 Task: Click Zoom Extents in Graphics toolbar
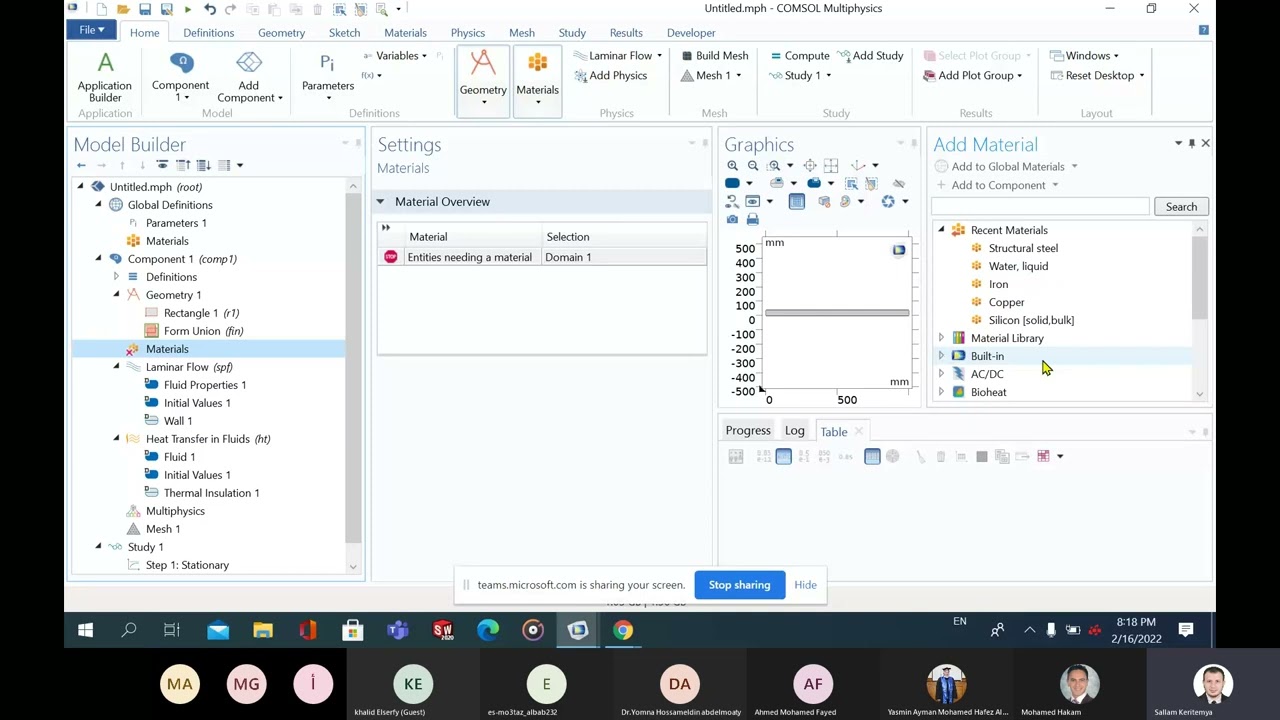(x=810, y=166)
